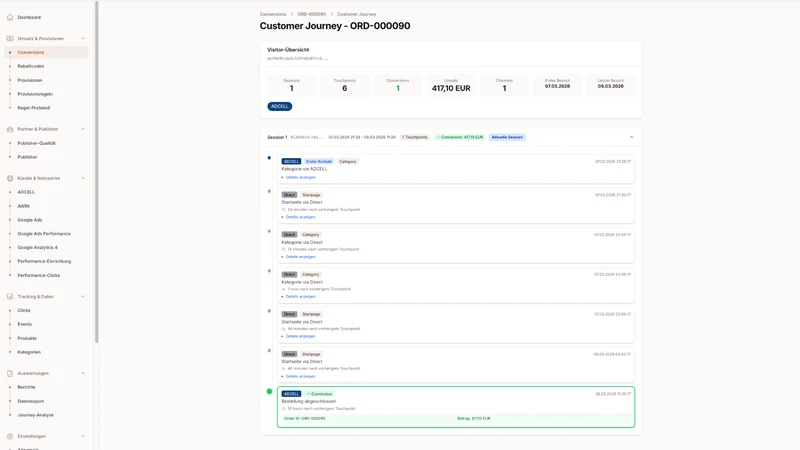Open Performance-Clicks page
This screenshot has height=450, width=800.
[38, 276]
